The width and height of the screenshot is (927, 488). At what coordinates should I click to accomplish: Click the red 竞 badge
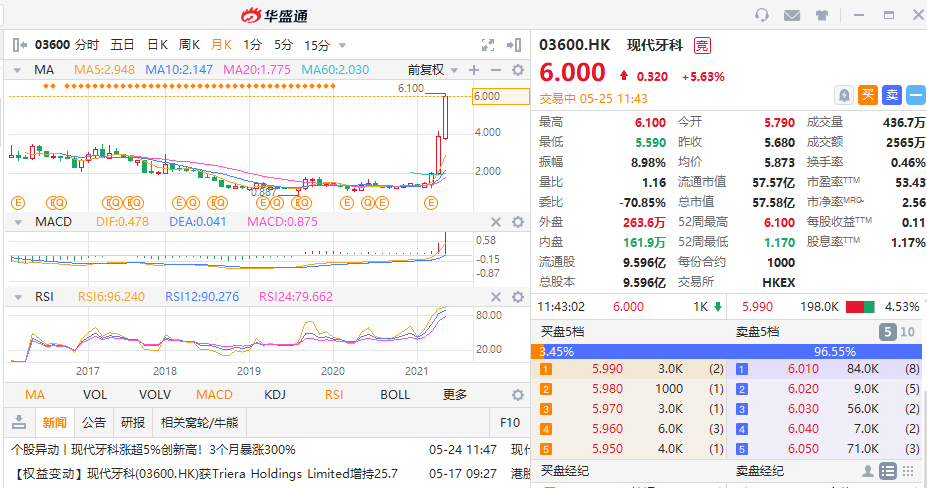pyautogui.click(x=702, y=46)
